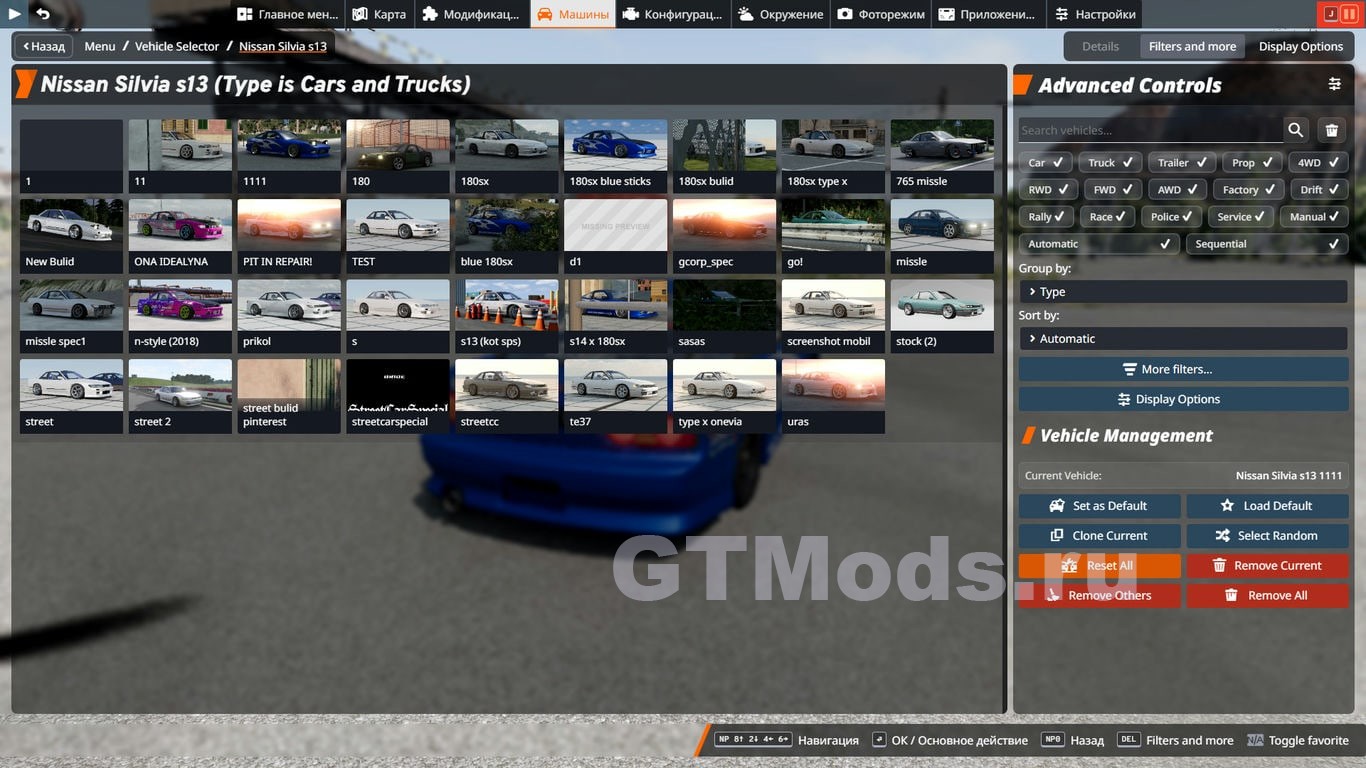Image resolution: width=1366 pixels, height=768 pixels.
Task: Select the s13 (kot sps) thumbnail
Action: pos(506,316)
